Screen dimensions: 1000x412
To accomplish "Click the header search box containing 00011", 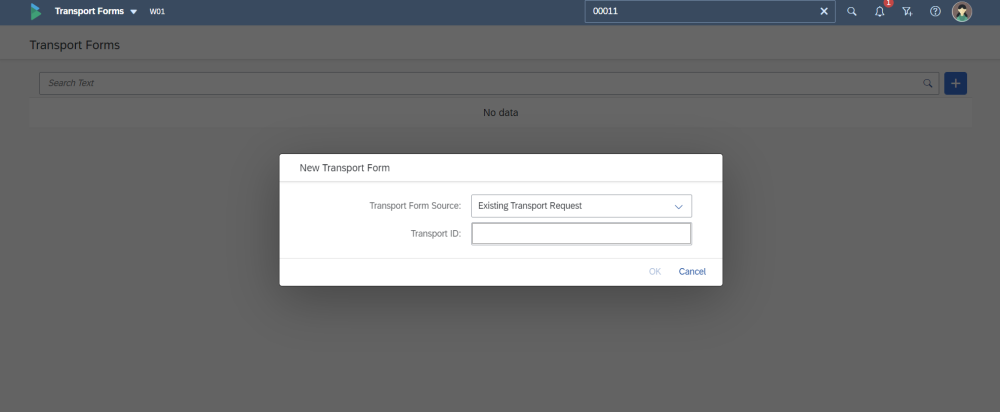I will coord(700,12).
